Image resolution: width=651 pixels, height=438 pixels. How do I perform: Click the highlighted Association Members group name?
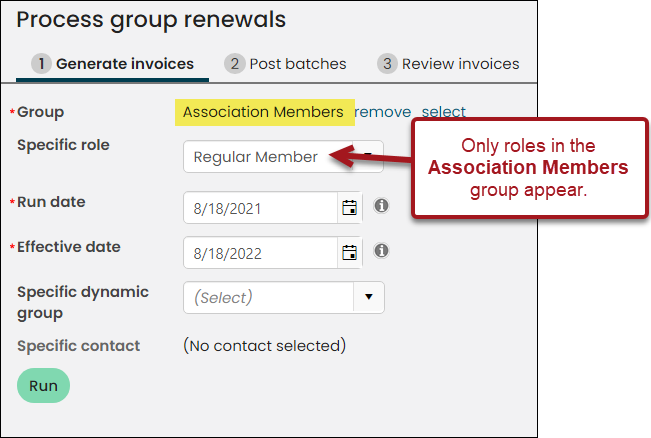click(264, 112)
